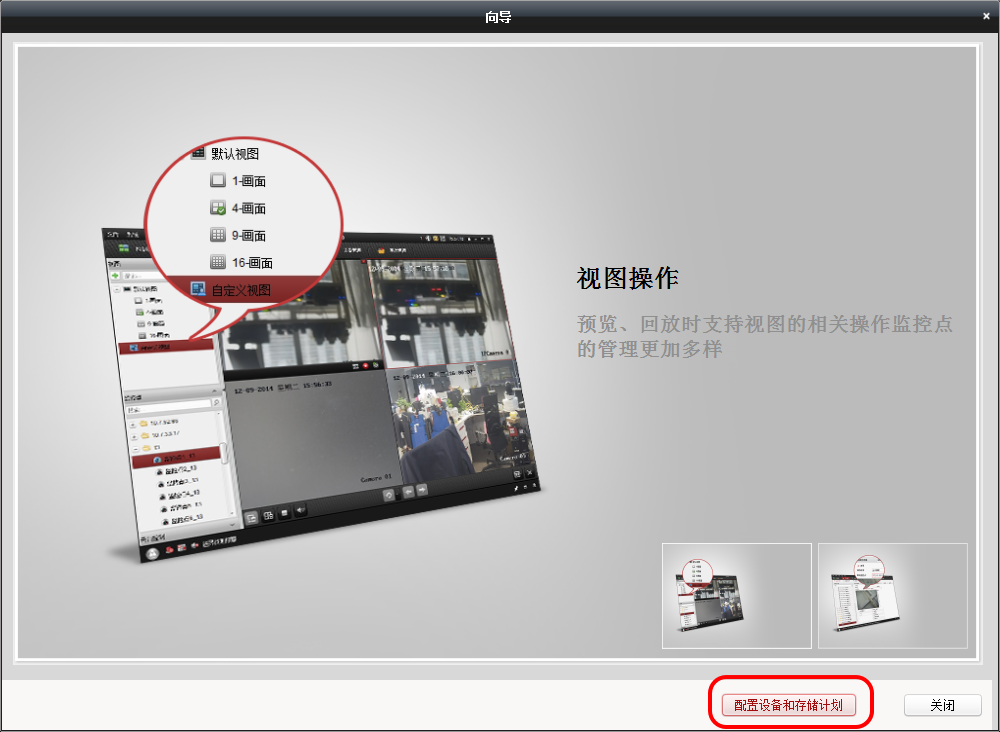This screenshot has height=732, width=1000.
Task: Select the 16-画面 label in the bubble
Action: coord(253,263)
